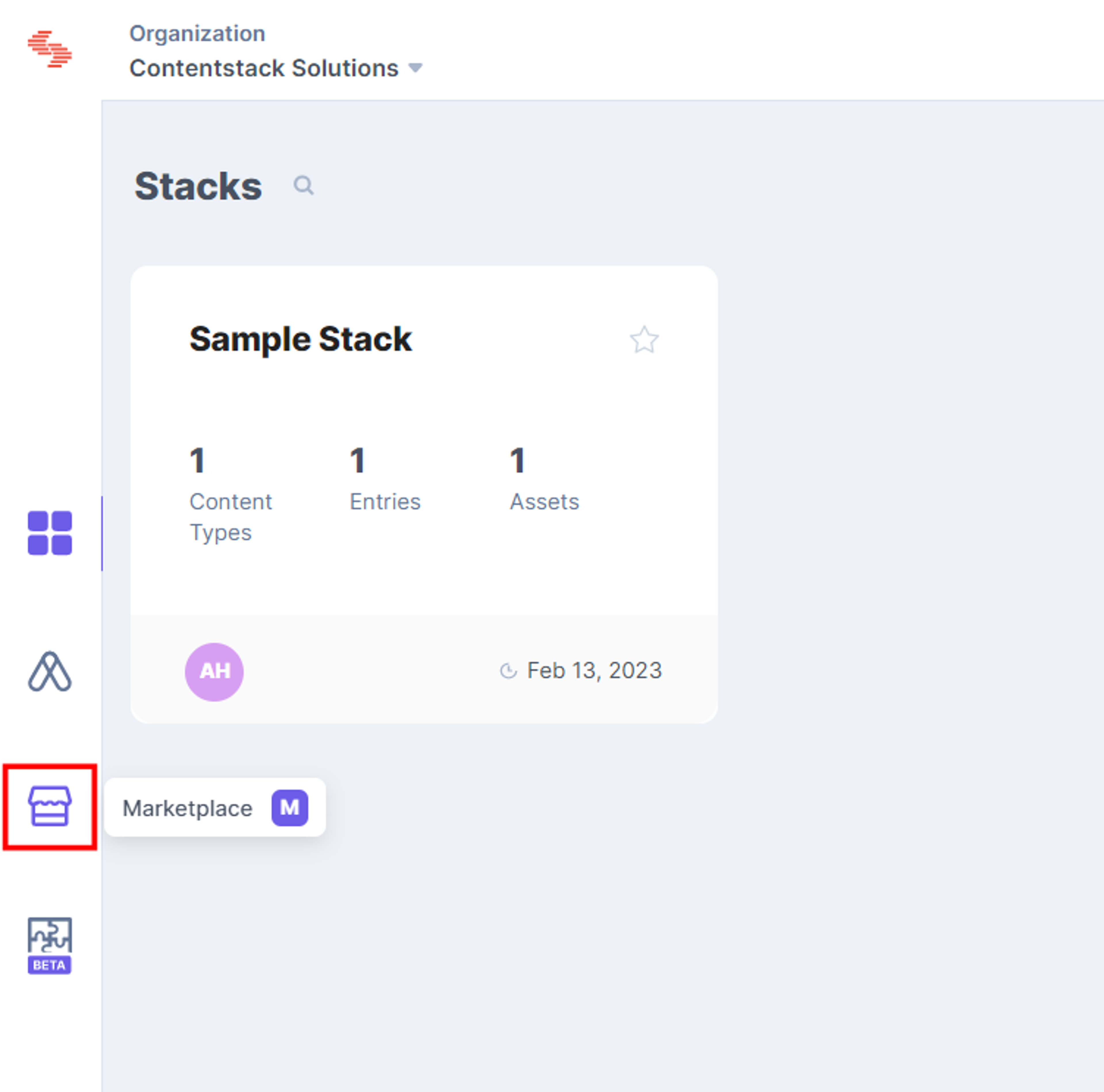This screenshot has height=1092, width=1104.
Task: Click the Feb 13, 2023 date
Action: pos(594,670)
